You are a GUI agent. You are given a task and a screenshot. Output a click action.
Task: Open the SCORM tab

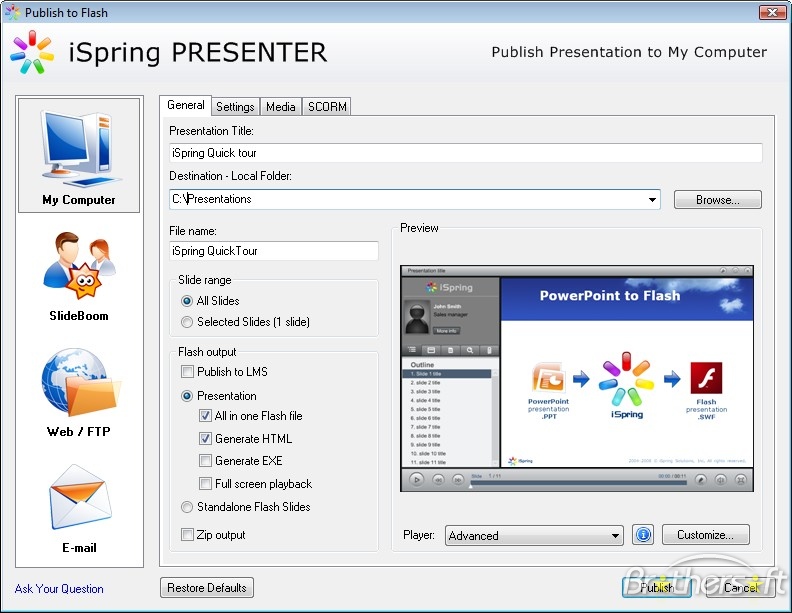click(327, 107)
